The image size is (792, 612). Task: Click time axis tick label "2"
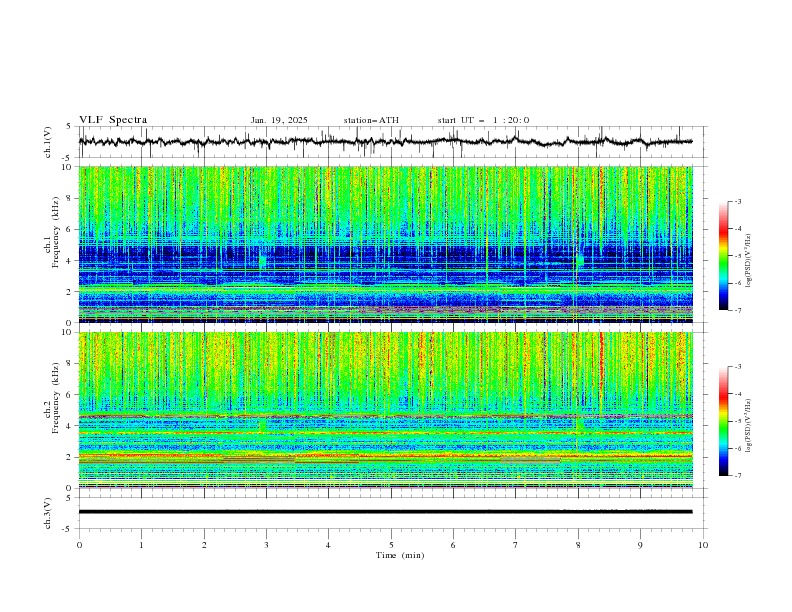click(x=204, y=545)
